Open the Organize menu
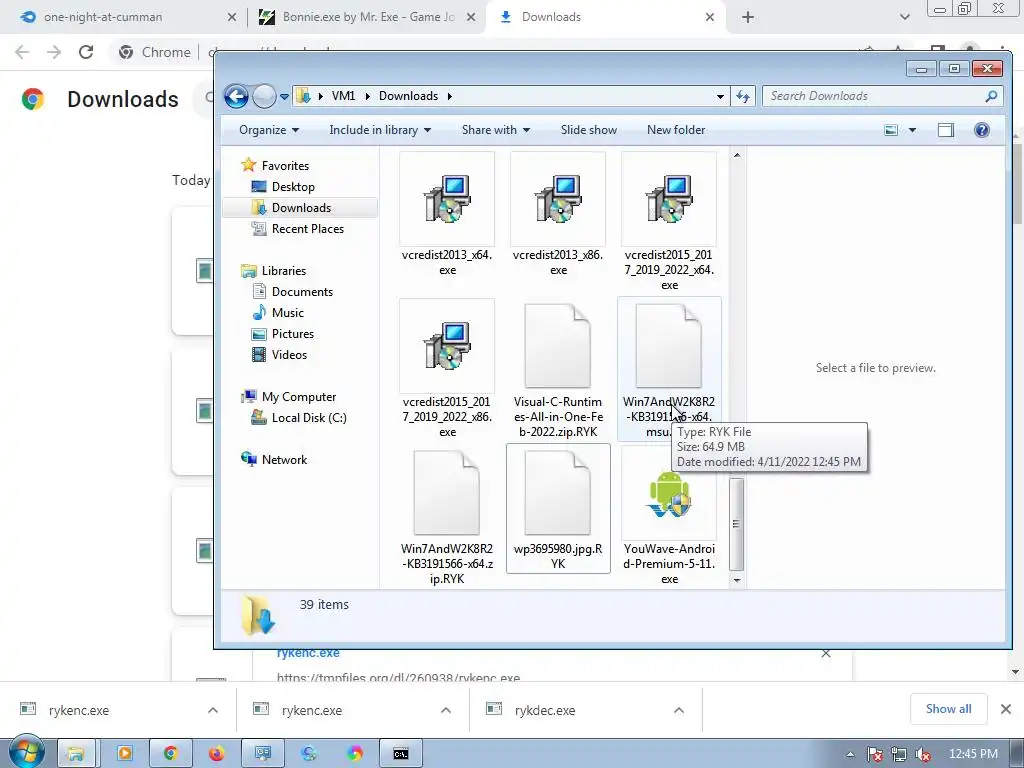 coord(268,130)
